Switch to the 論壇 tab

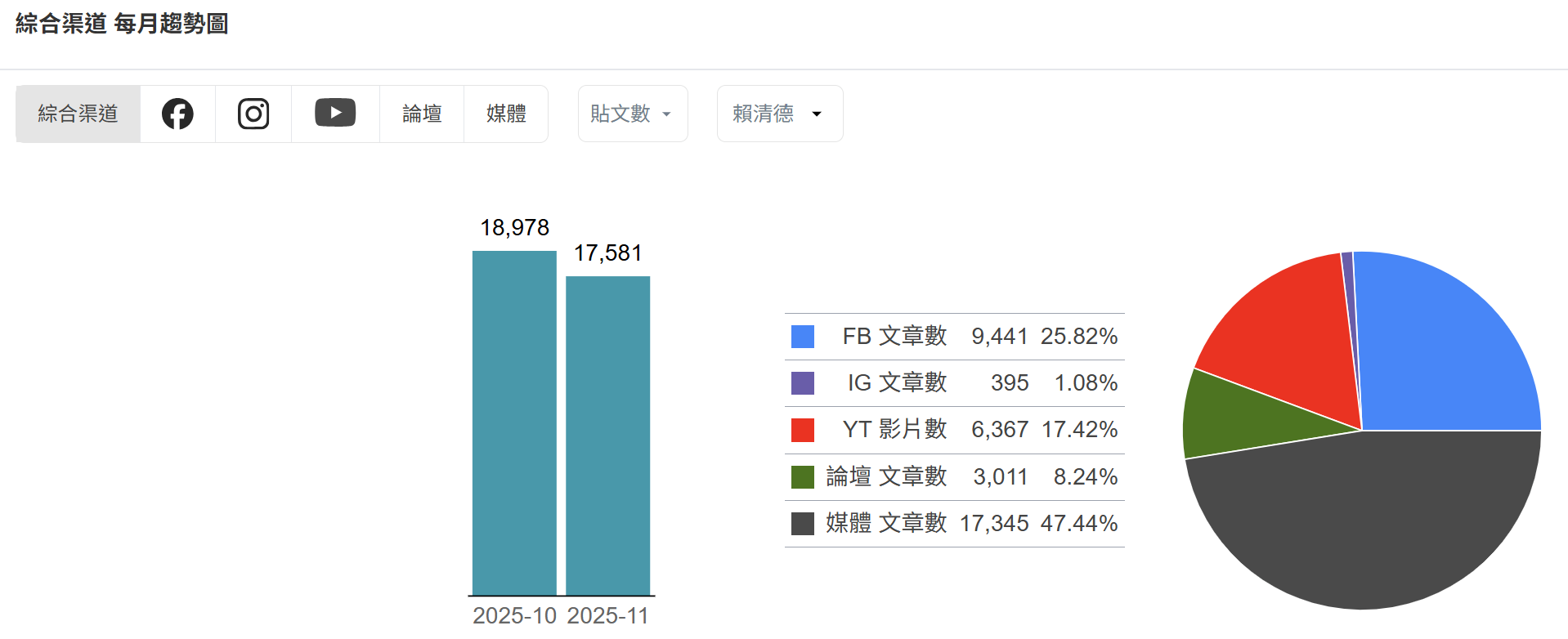pos(422,114)
